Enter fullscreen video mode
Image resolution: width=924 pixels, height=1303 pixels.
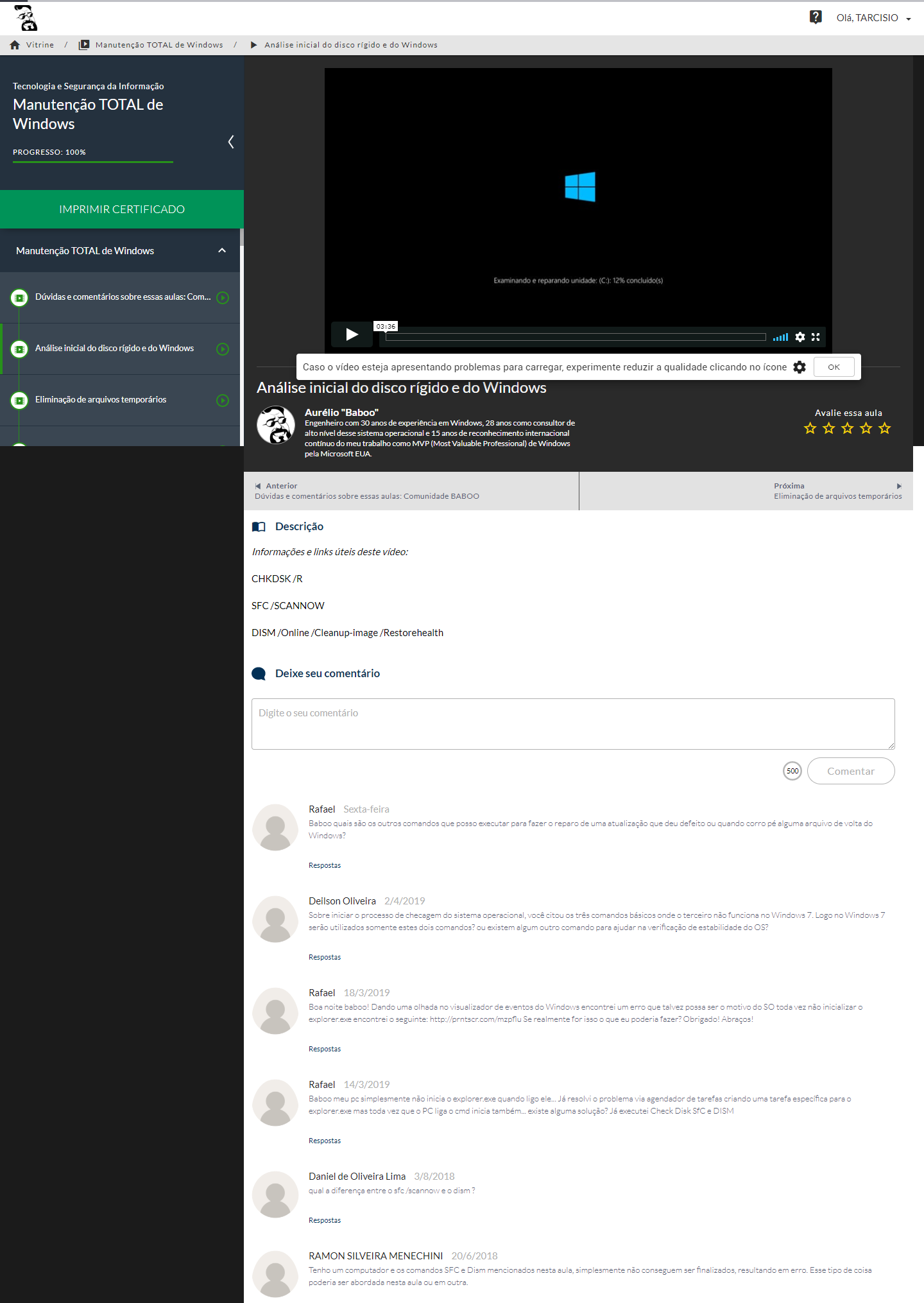(x=816, y=337)
